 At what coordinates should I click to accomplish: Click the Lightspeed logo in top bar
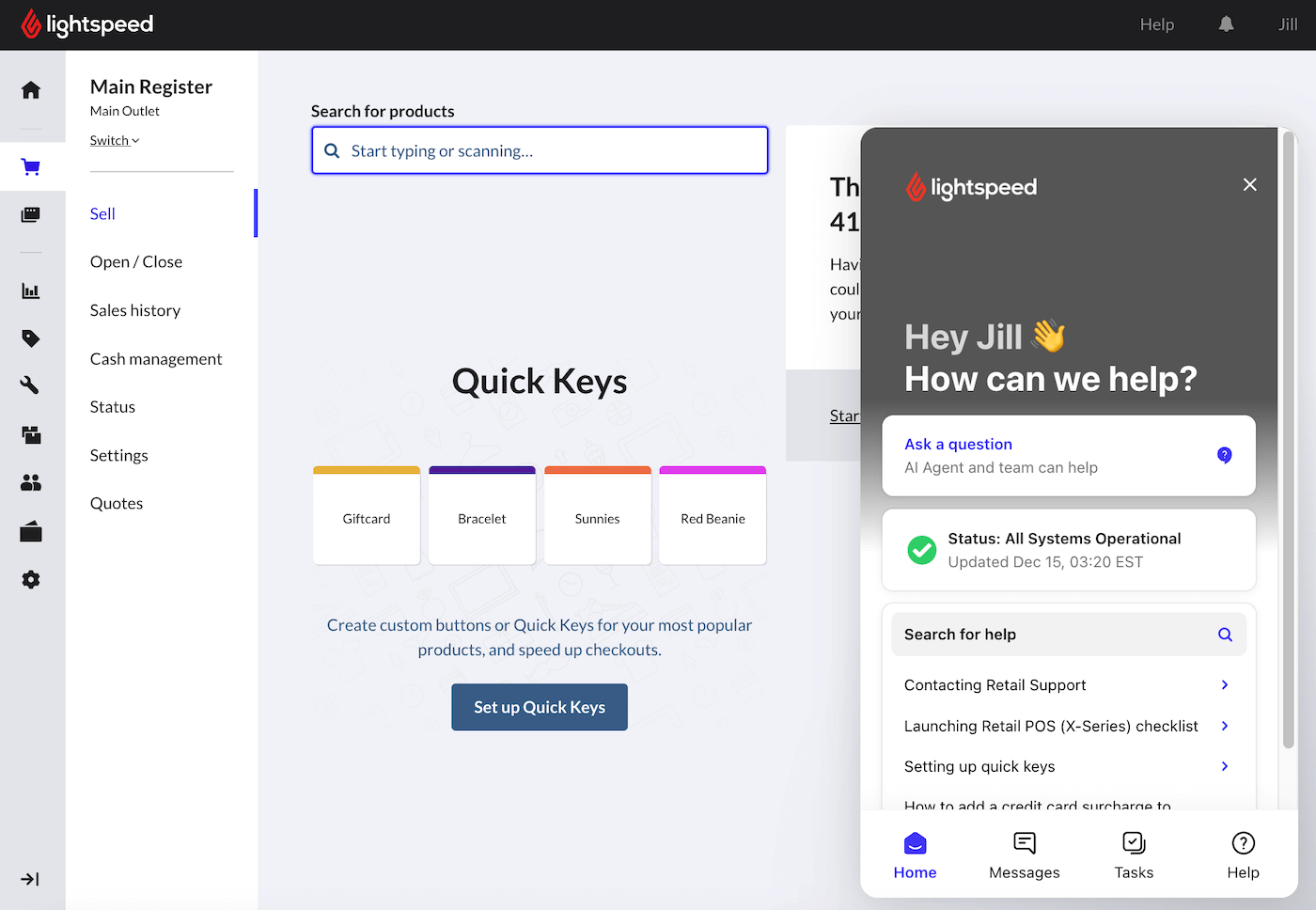87,24
